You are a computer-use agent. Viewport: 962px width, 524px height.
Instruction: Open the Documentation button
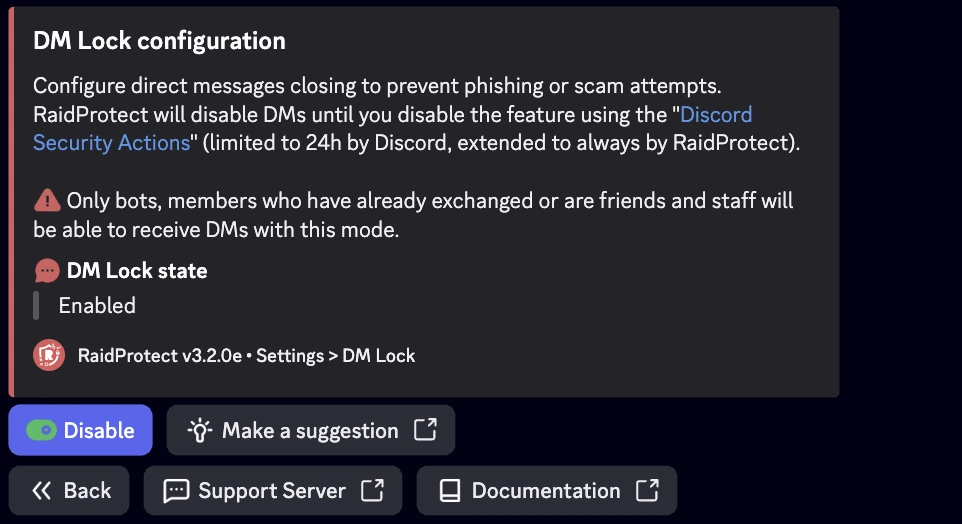(x=546, y=491)
